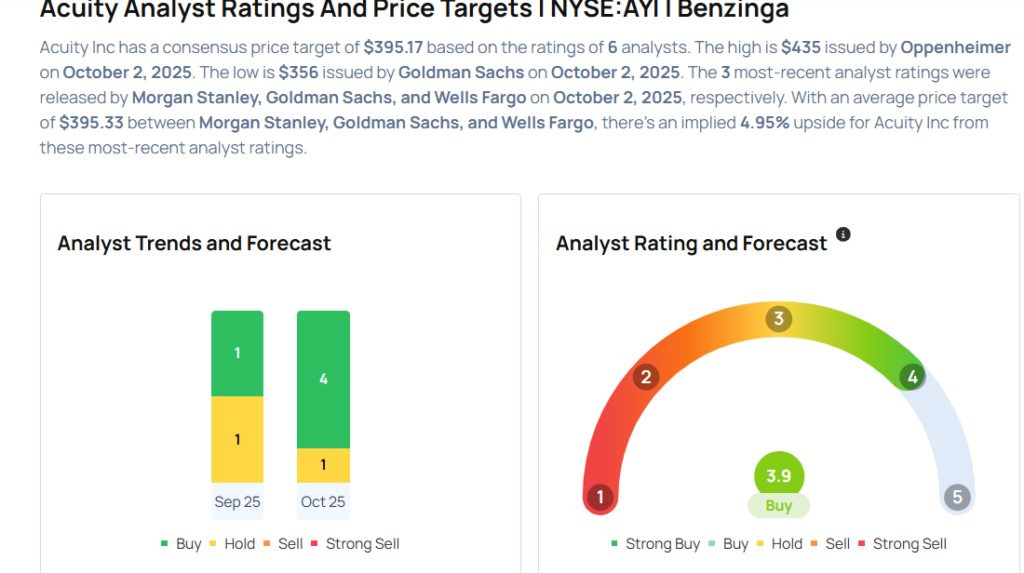The image size is (1024, 573).
Task: Toggle Strong Sell legend in Trends chart
Action: click(355, 544)
